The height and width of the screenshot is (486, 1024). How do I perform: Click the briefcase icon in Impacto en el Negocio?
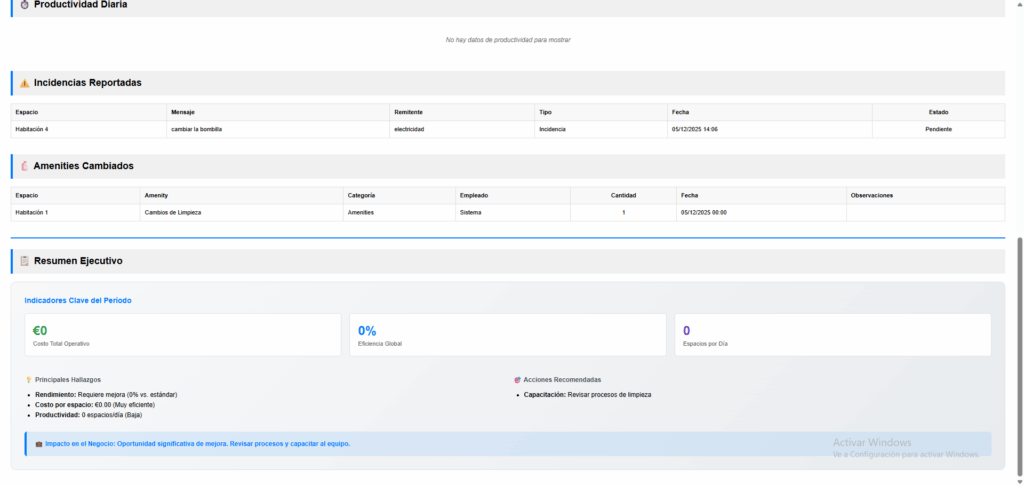coord(38,443)
